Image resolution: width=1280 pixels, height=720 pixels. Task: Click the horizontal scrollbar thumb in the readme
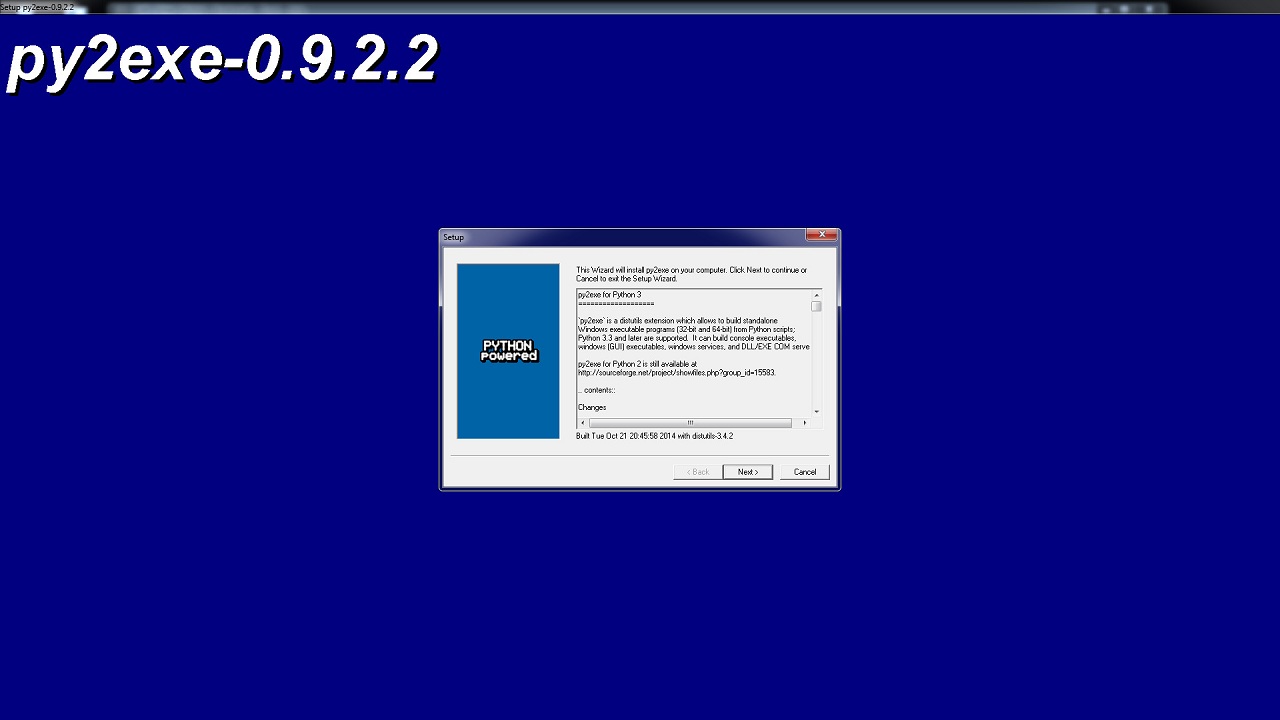click(690, 423)
